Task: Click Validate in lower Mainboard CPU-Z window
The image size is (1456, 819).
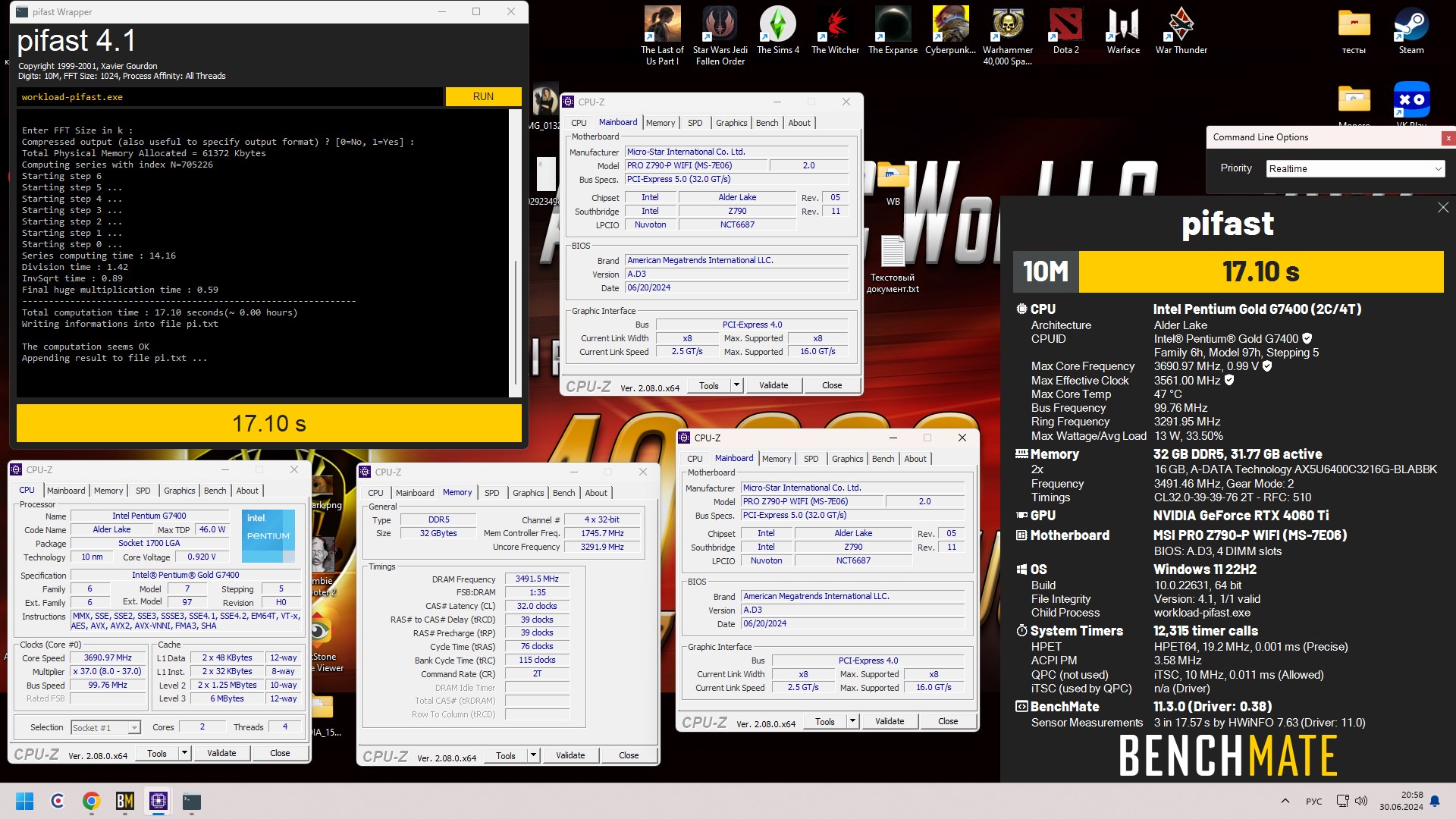Action: coord(889,721)
